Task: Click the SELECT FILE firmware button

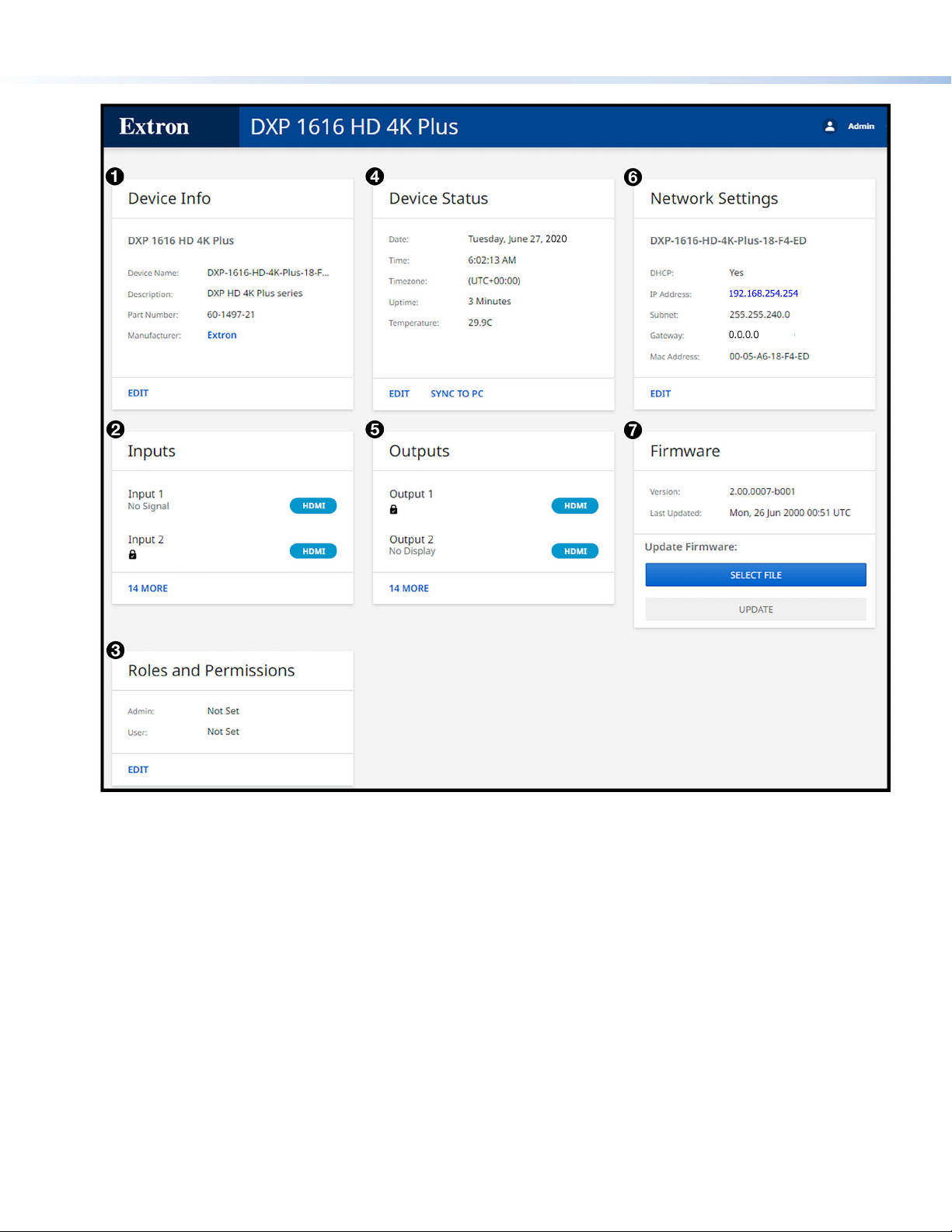Action: click(755, 575)
